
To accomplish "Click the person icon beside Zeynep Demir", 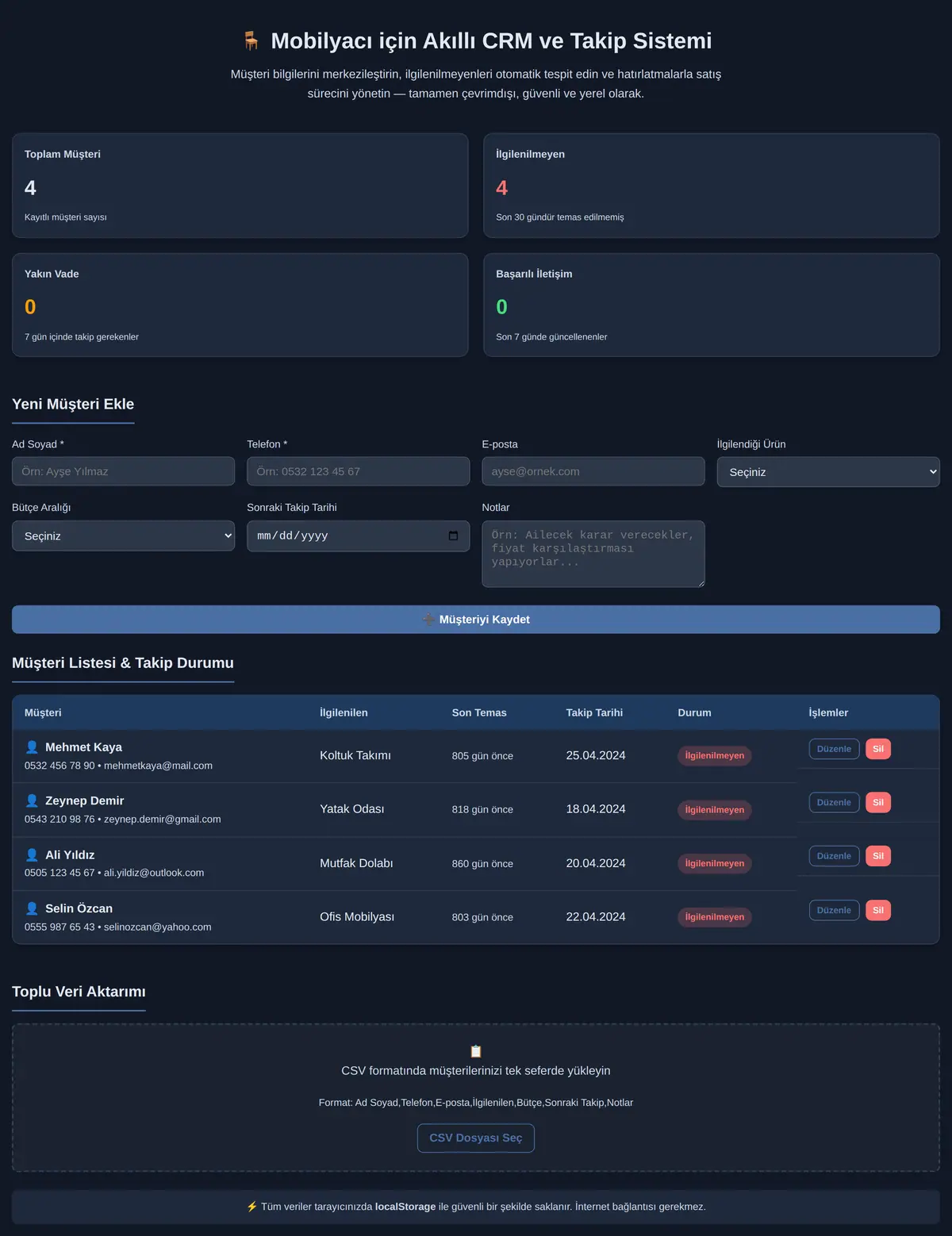I will tap(32, 800).
